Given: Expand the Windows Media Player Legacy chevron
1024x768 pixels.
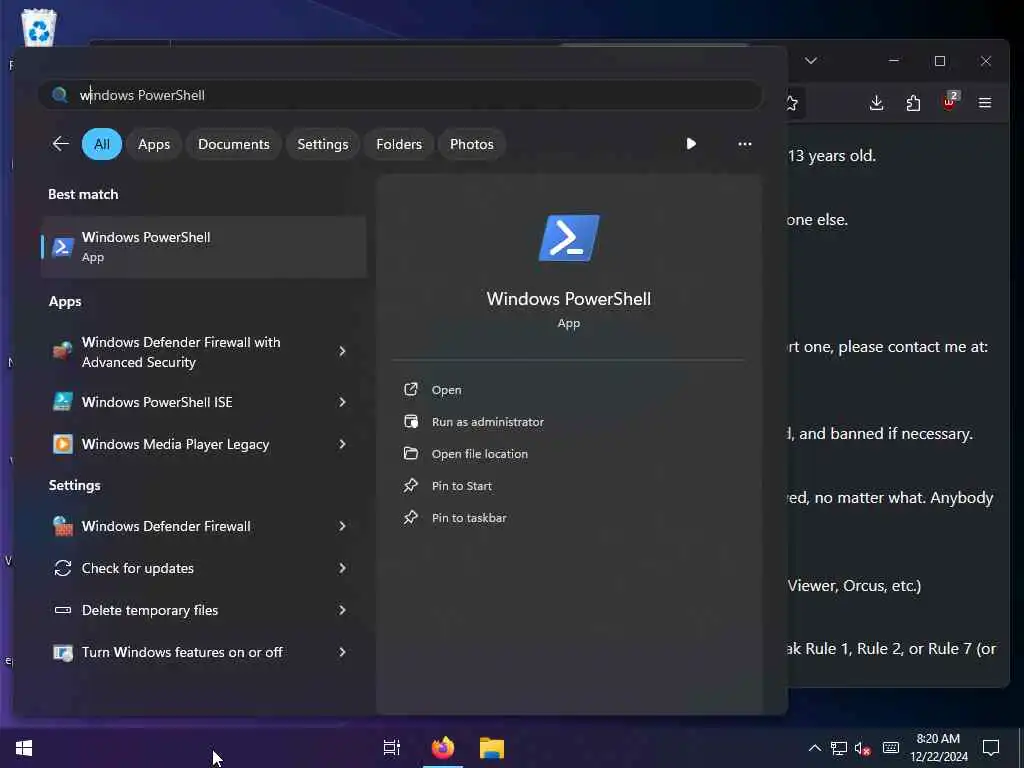Looking at the screenshot, I should tap(342, 444).
